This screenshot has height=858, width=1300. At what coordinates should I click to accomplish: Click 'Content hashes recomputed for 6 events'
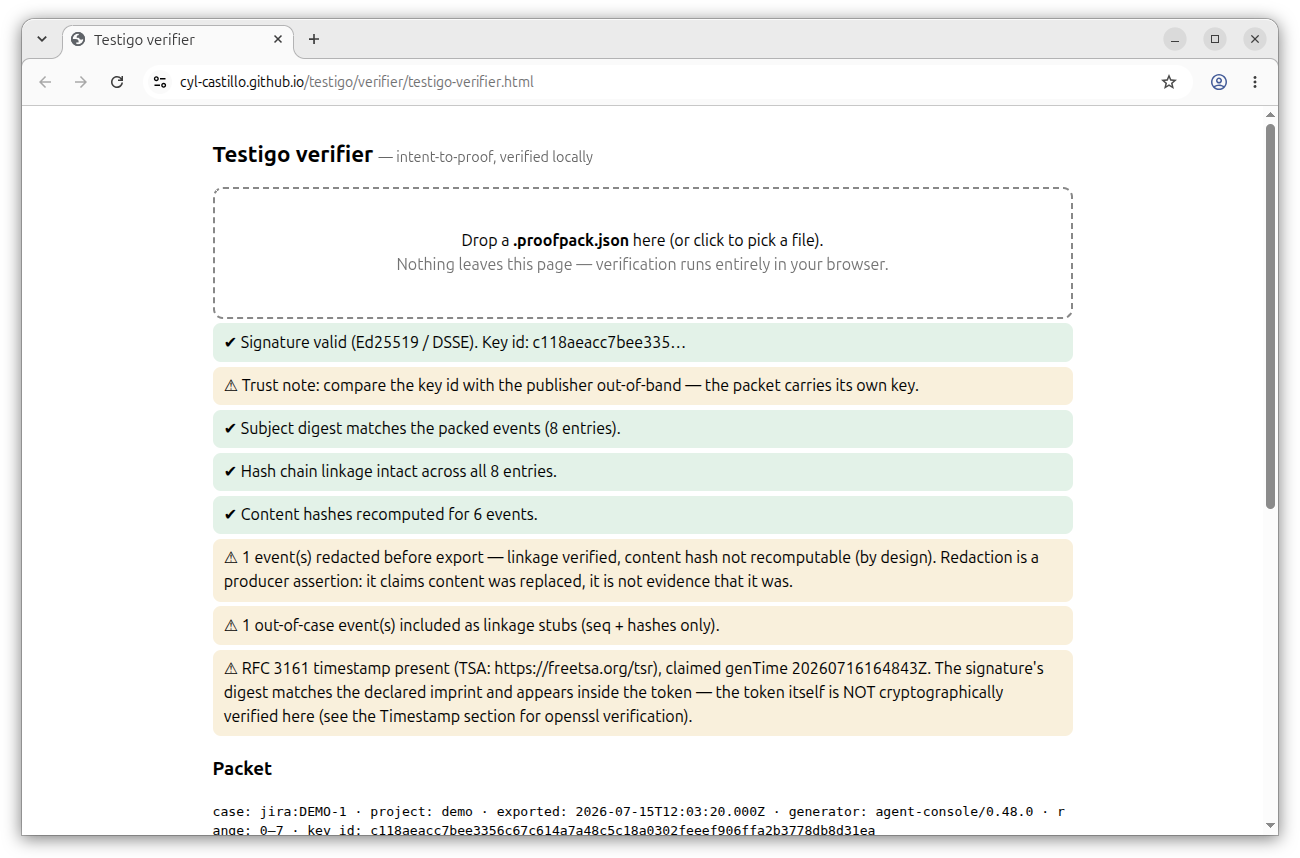click(x=642, y=514)
